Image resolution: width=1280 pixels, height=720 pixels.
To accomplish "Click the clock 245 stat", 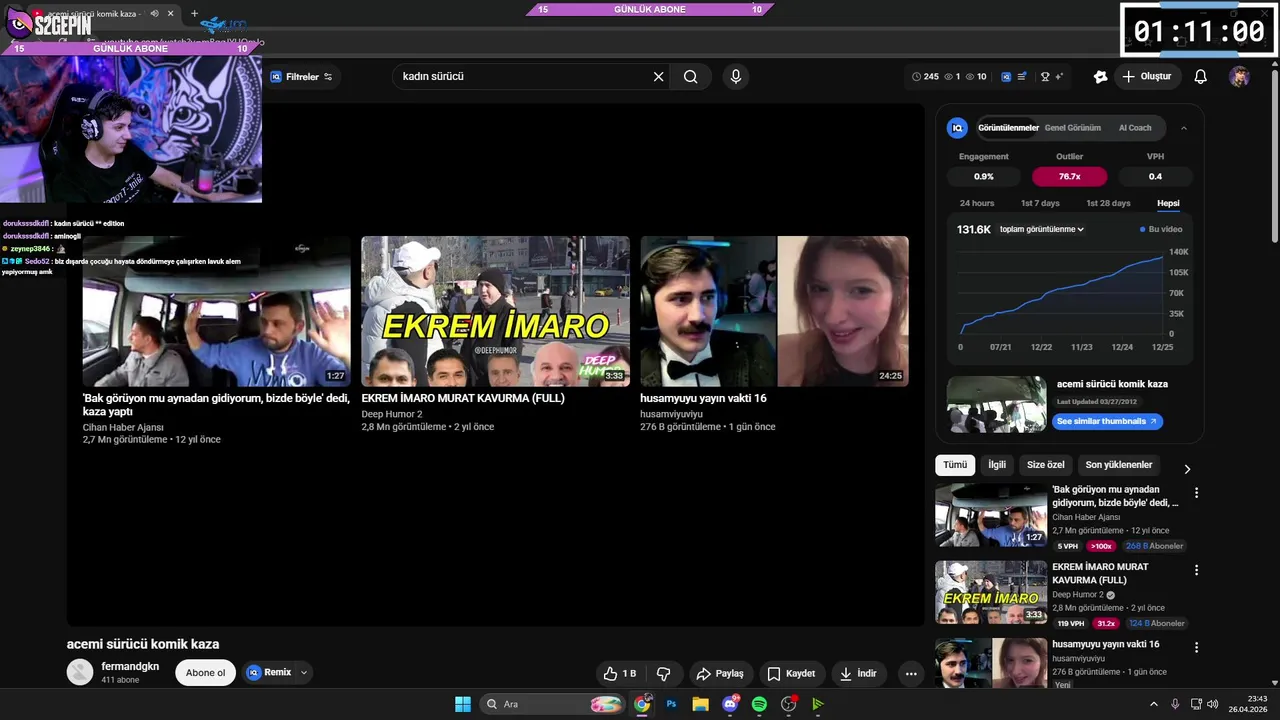I will (925, 77).
